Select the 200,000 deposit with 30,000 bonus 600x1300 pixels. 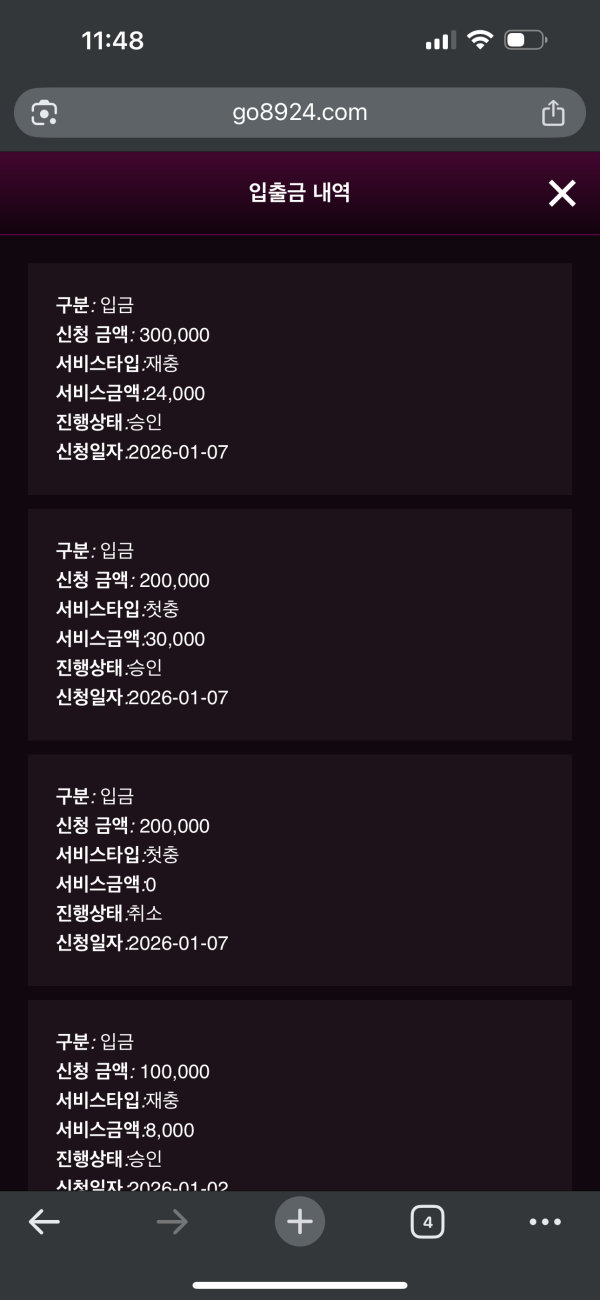[300, 625]
